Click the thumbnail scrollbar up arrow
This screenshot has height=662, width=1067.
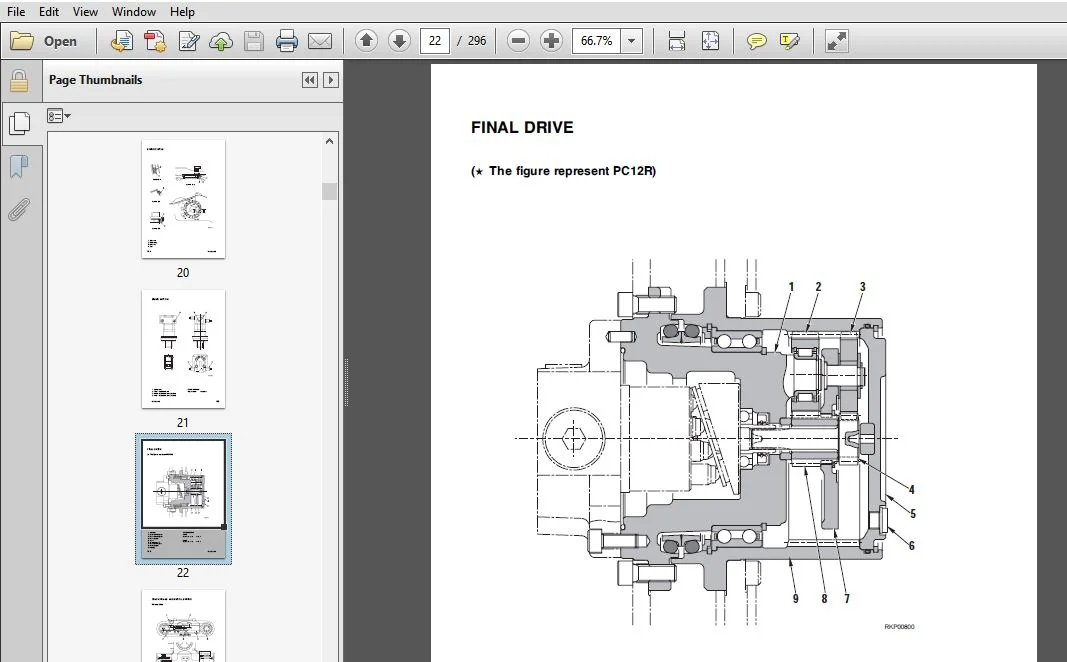coord(329,142)
